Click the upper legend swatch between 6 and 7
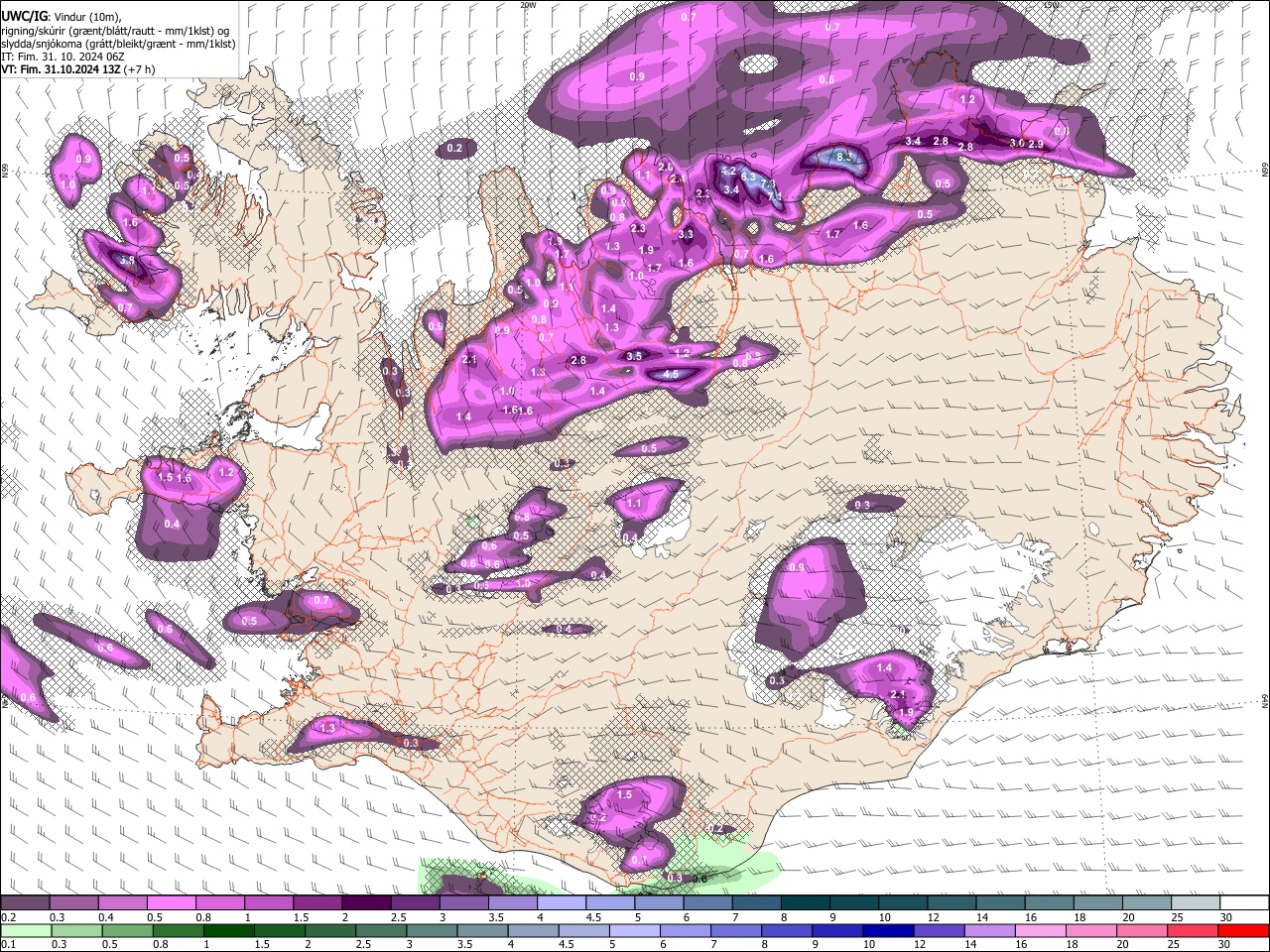The height and width of the screenshot is (952, 1270). 707,903
